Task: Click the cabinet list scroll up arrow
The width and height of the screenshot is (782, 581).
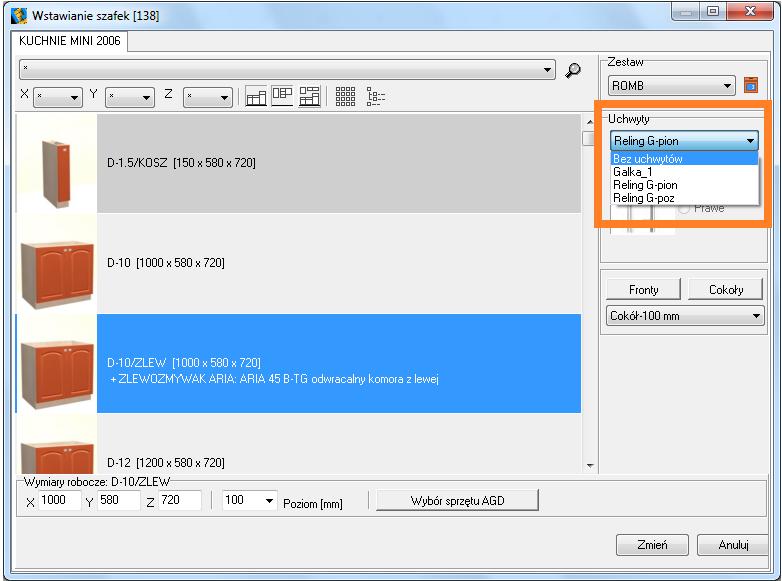Action: [x=589, y=122]
